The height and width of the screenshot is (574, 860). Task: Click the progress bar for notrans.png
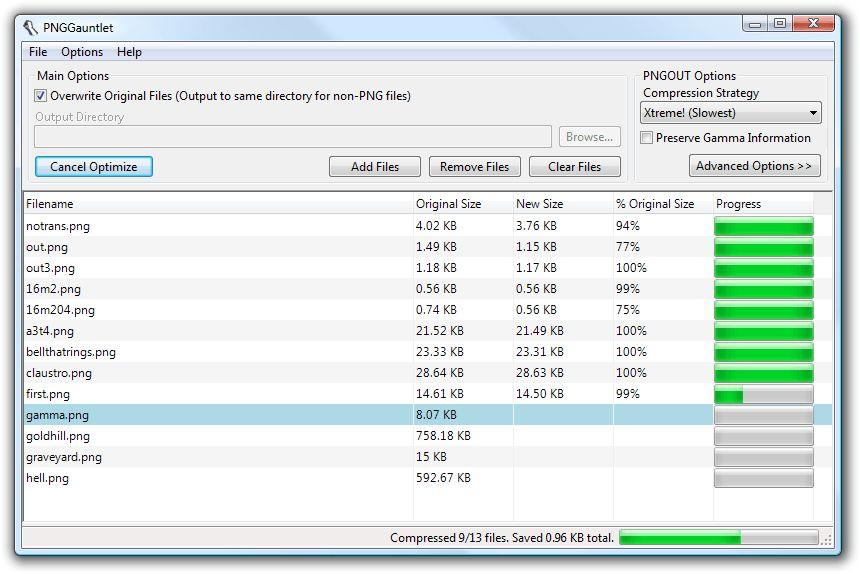(x=763, y=226)
